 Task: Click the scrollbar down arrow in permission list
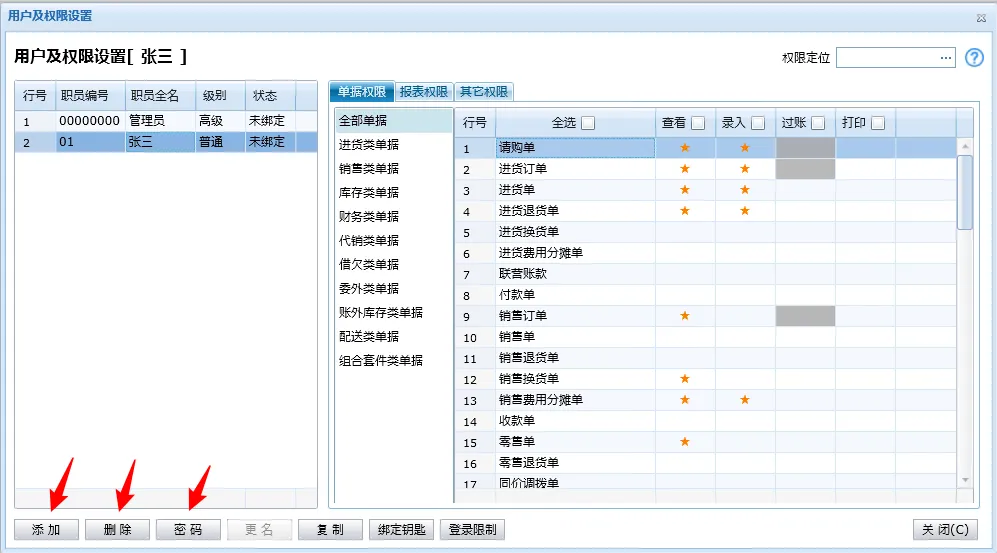click(965, 480)
